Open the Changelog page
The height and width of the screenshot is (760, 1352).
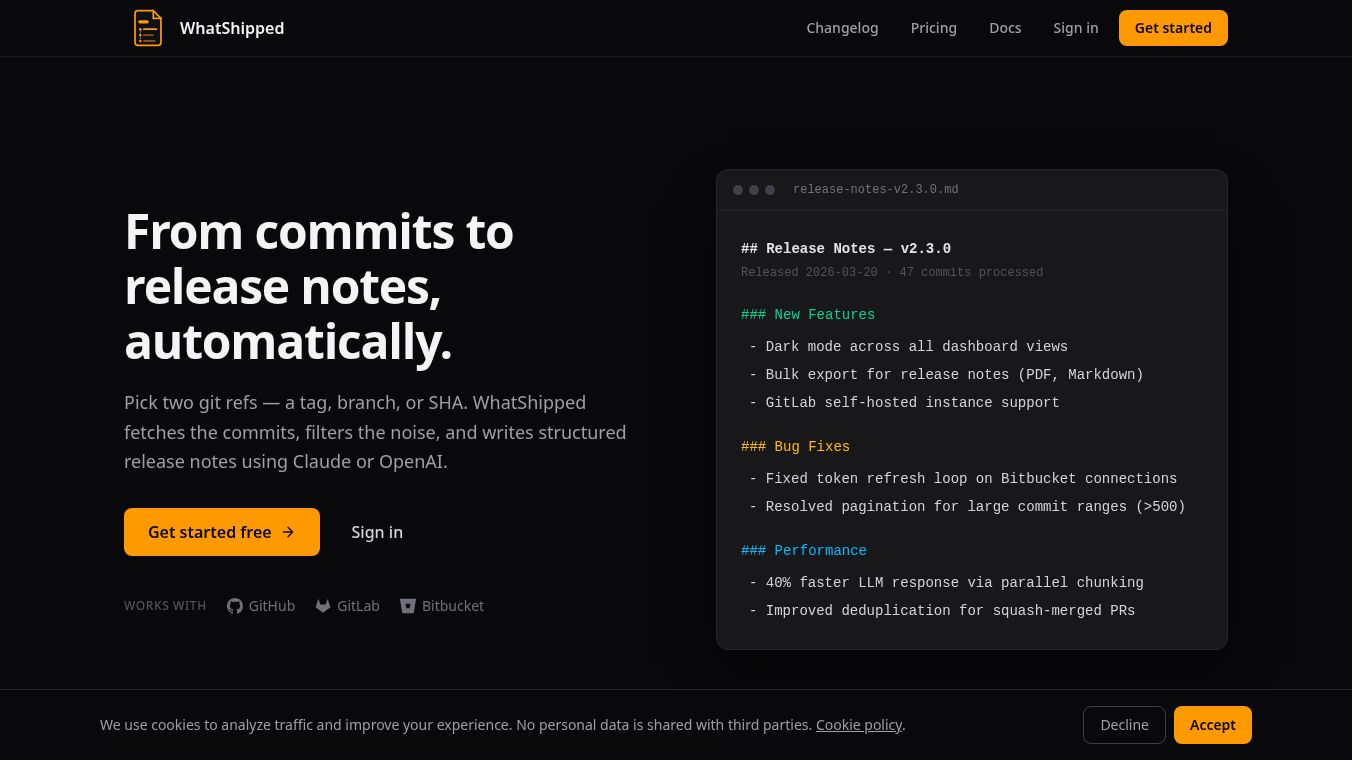(x=842, y=28)
